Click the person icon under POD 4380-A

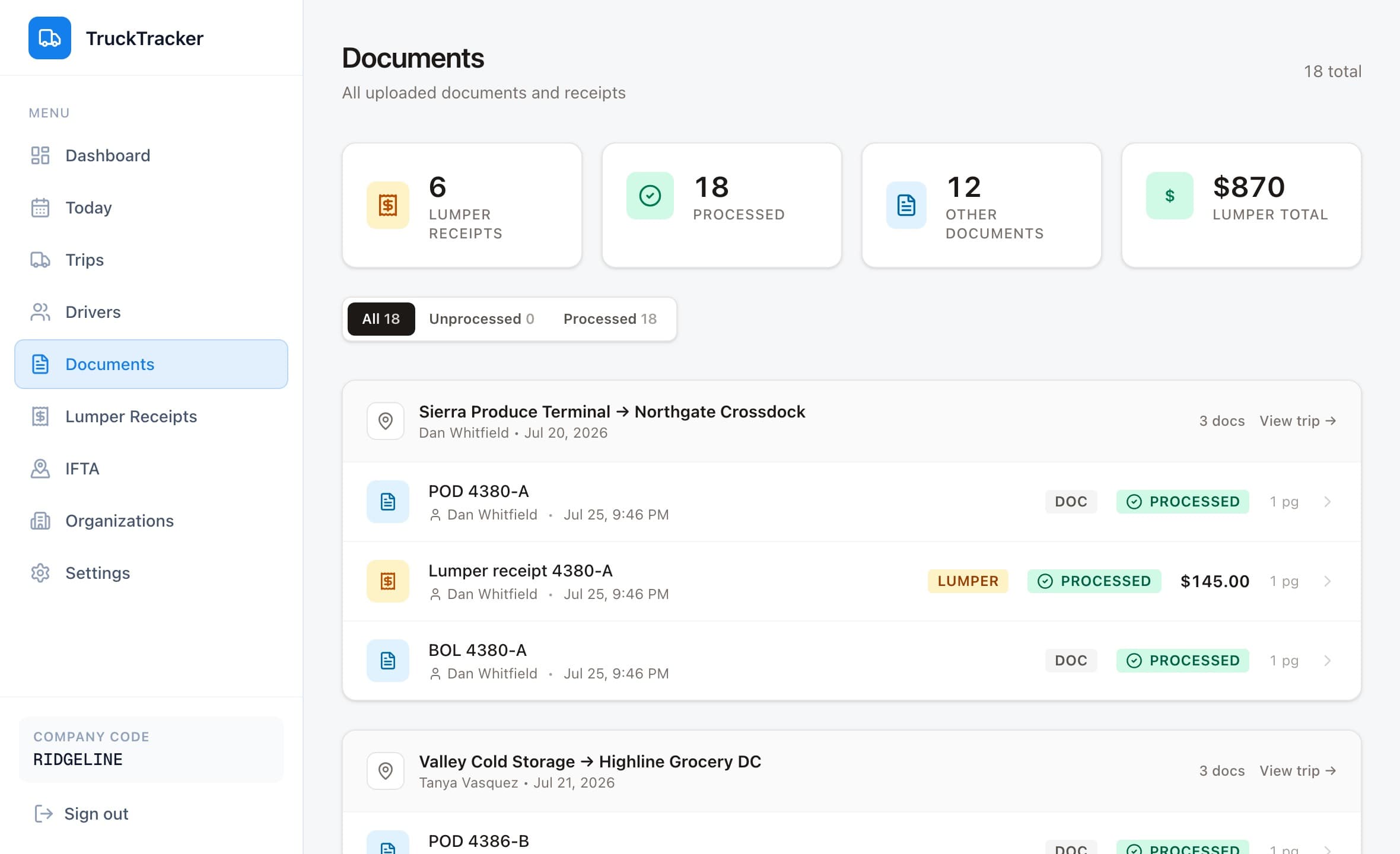[x=435, y=515]
